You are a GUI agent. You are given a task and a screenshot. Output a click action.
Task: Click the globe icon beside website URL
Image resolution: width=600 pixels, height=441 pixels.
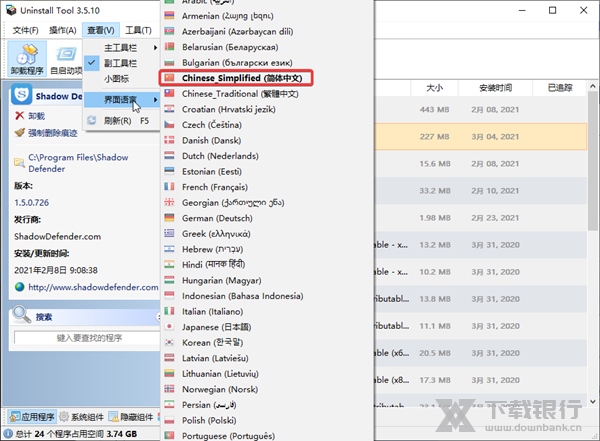[x=19, y=287]
